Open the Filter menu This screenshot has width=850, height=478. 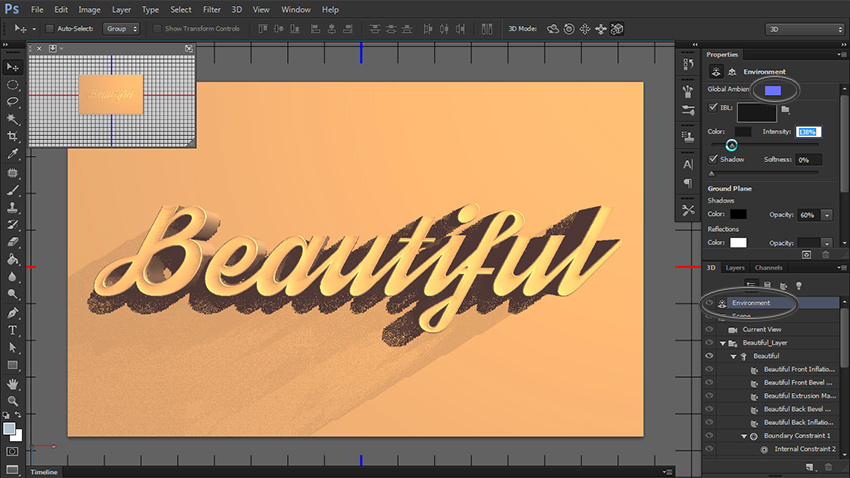[211, 9]
